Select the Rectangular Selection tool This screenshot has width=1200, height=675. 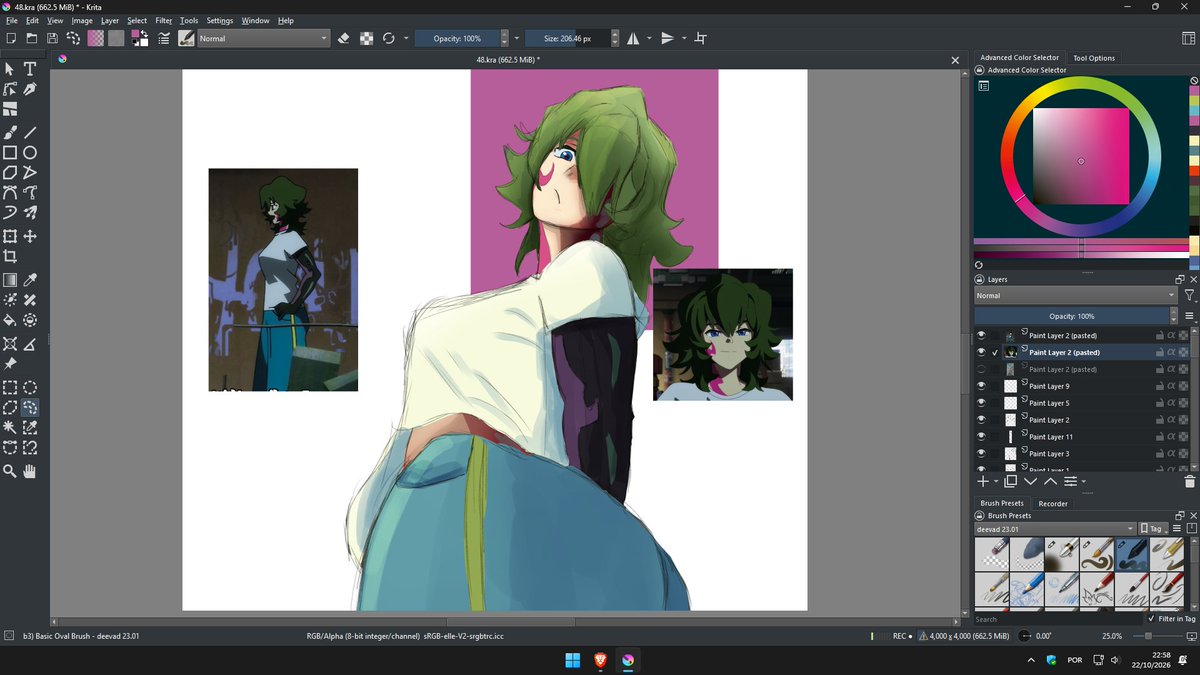pyautogui.click(x=10, y=387)
